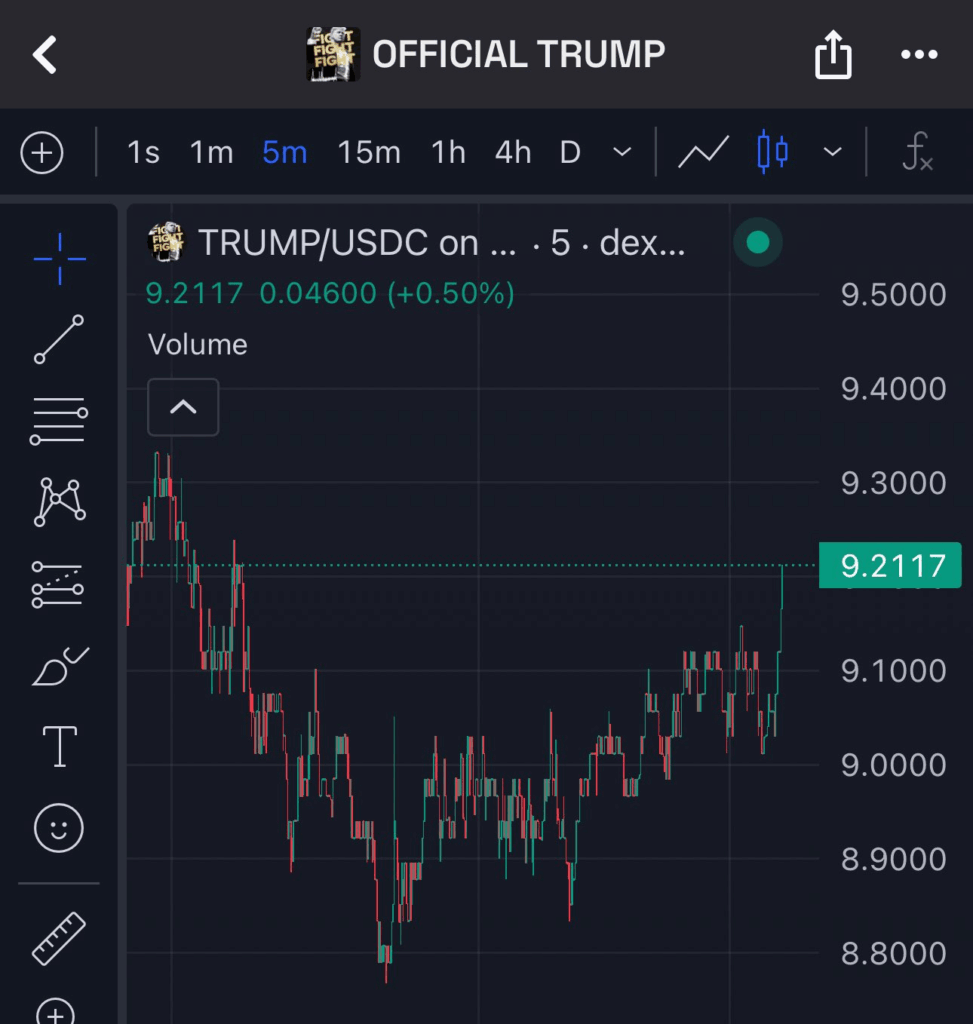The height and width of the screenshot is (1024, 973).
Task: Click the Volume indicator label
Action: (197, 344)
